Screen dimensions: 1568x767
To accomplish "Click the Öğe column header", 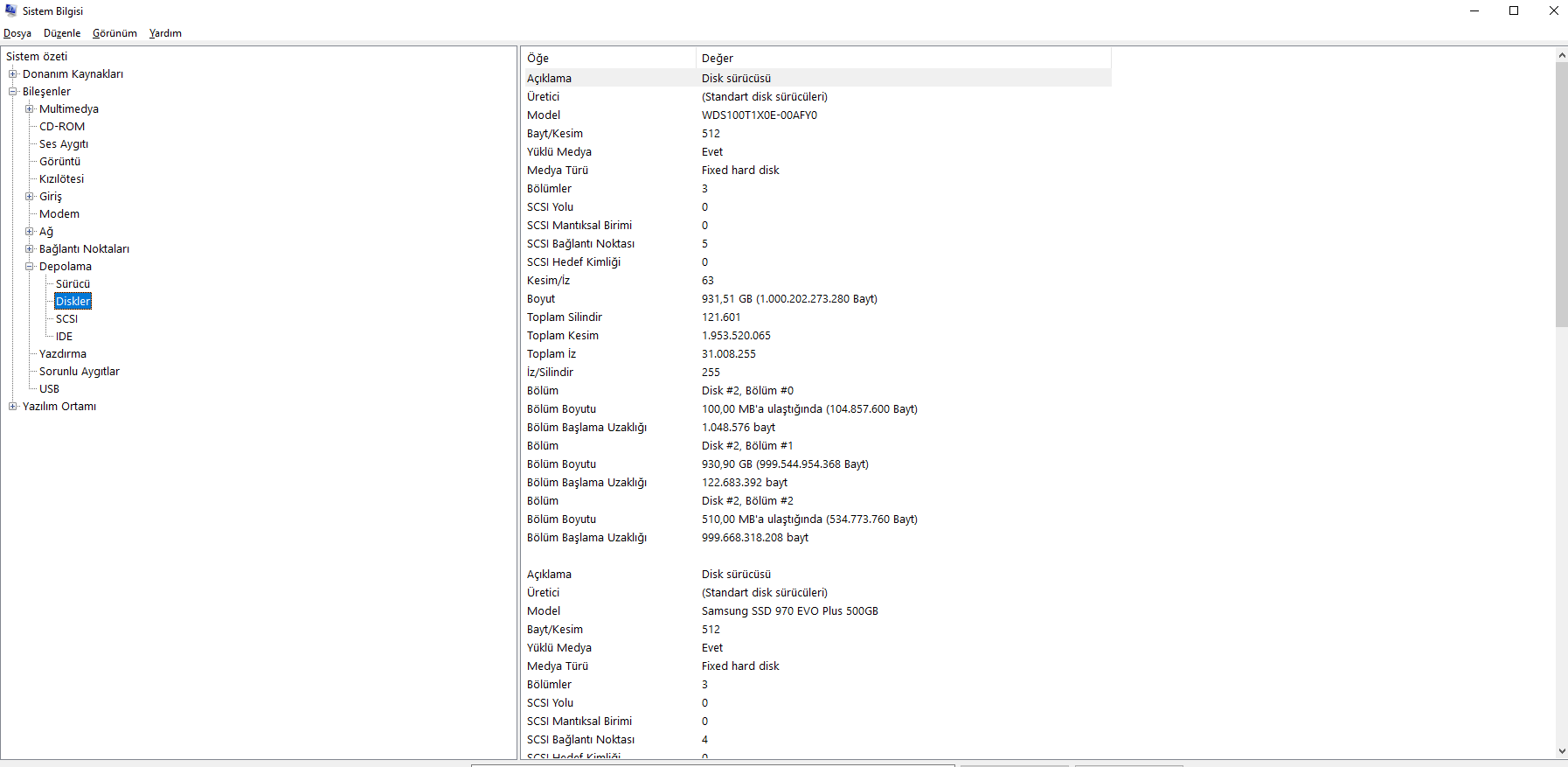I will [x=608, y=59].
